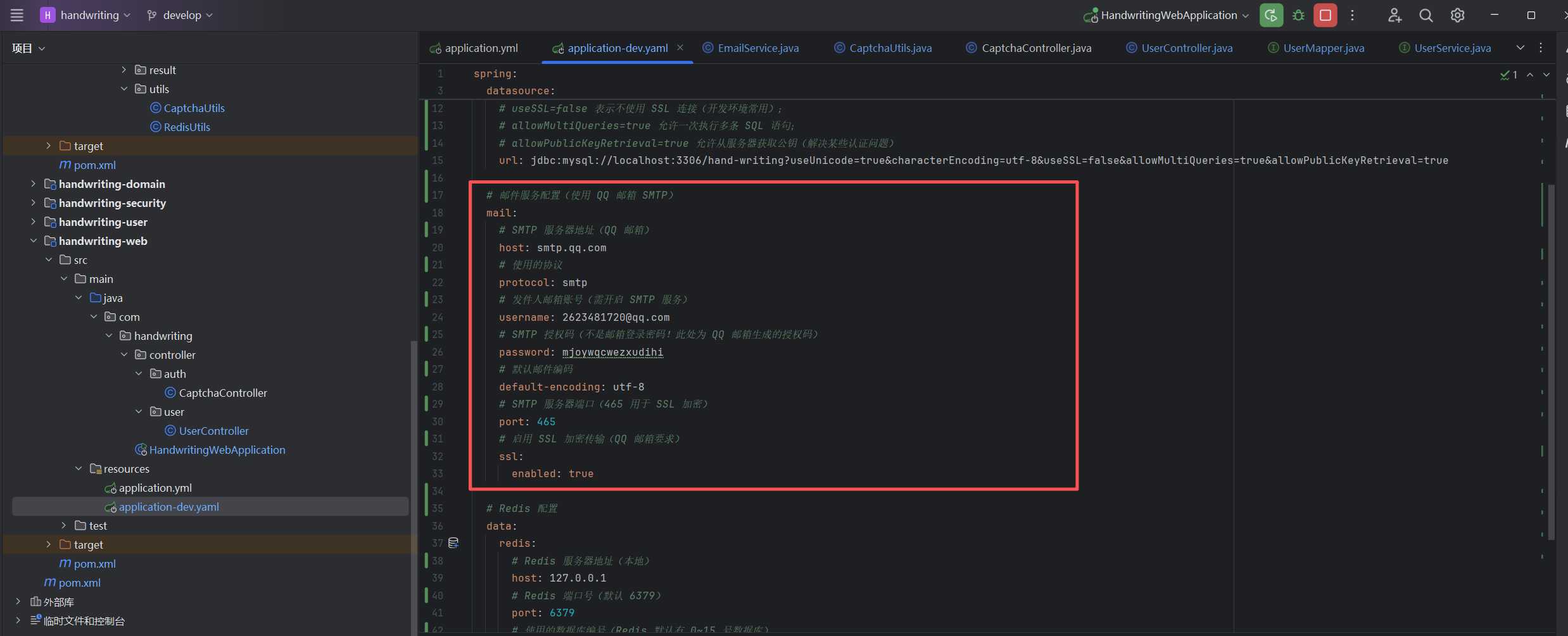This screenshot has height=636, width=1568.
Task: Expand 临时文件和控制台 node
Action: tap(18, 620)
